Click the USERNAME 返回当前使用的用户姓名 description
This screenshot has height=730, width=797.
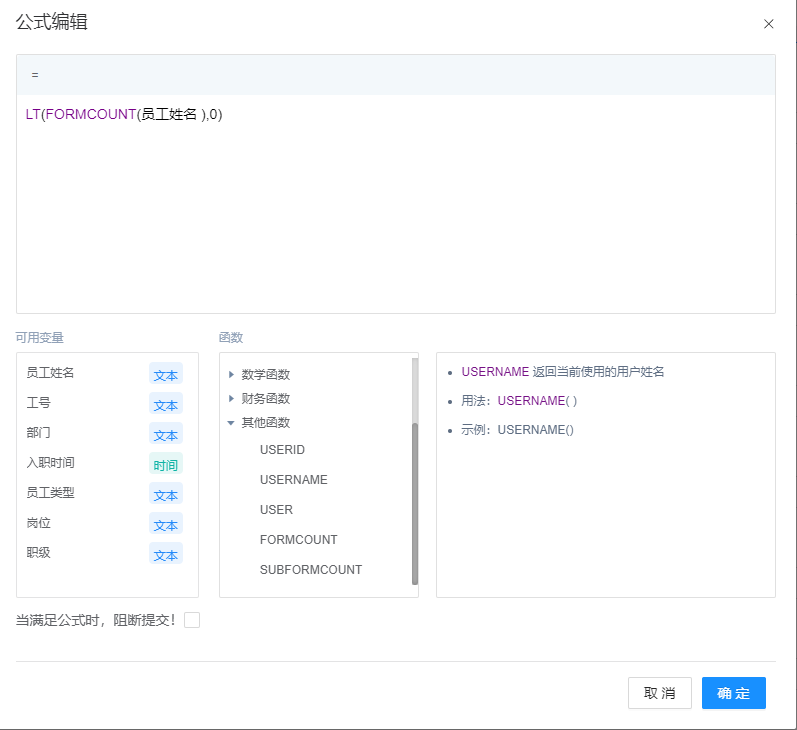(563, 372)
